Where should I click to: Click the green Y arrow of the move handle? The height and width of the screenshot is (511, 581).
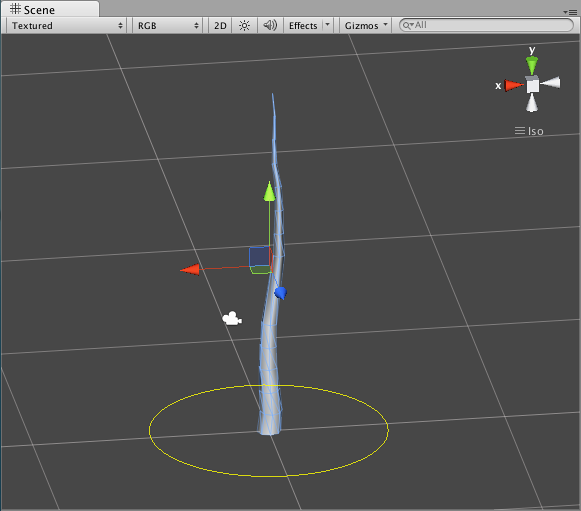(269, 192)
